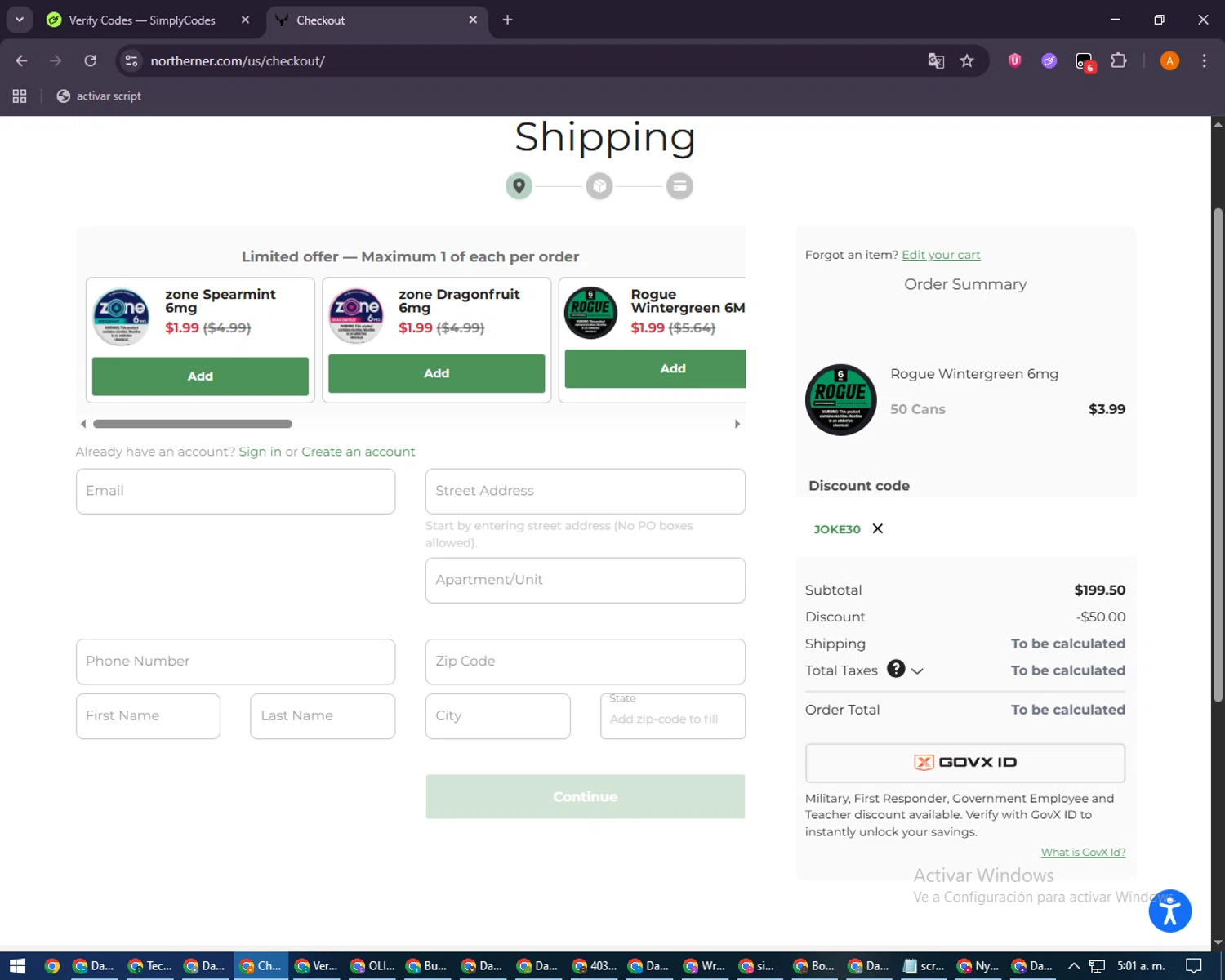
Task: Open the network tray icon
Action: (x=1097, y=966)
